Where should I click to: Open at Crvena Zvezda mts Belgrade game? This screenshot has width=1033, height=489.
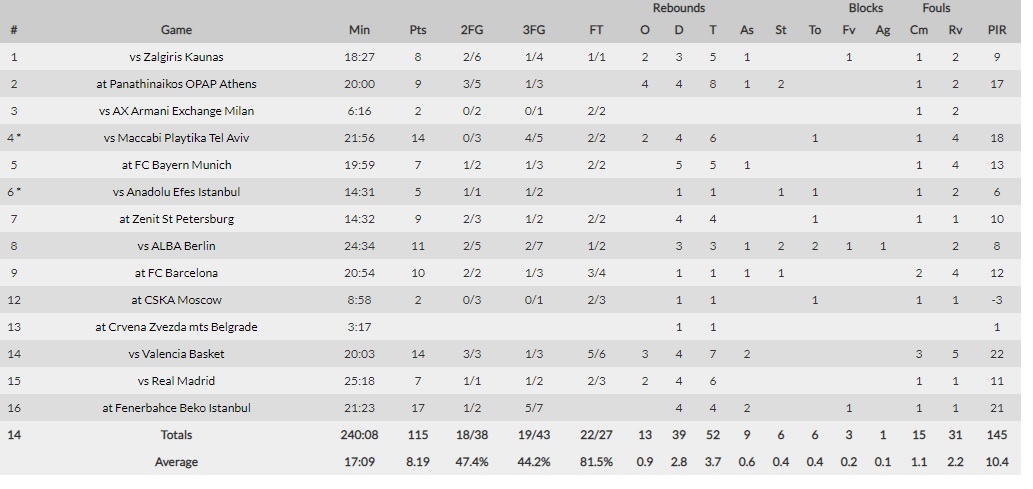click(x=176, y=328)
